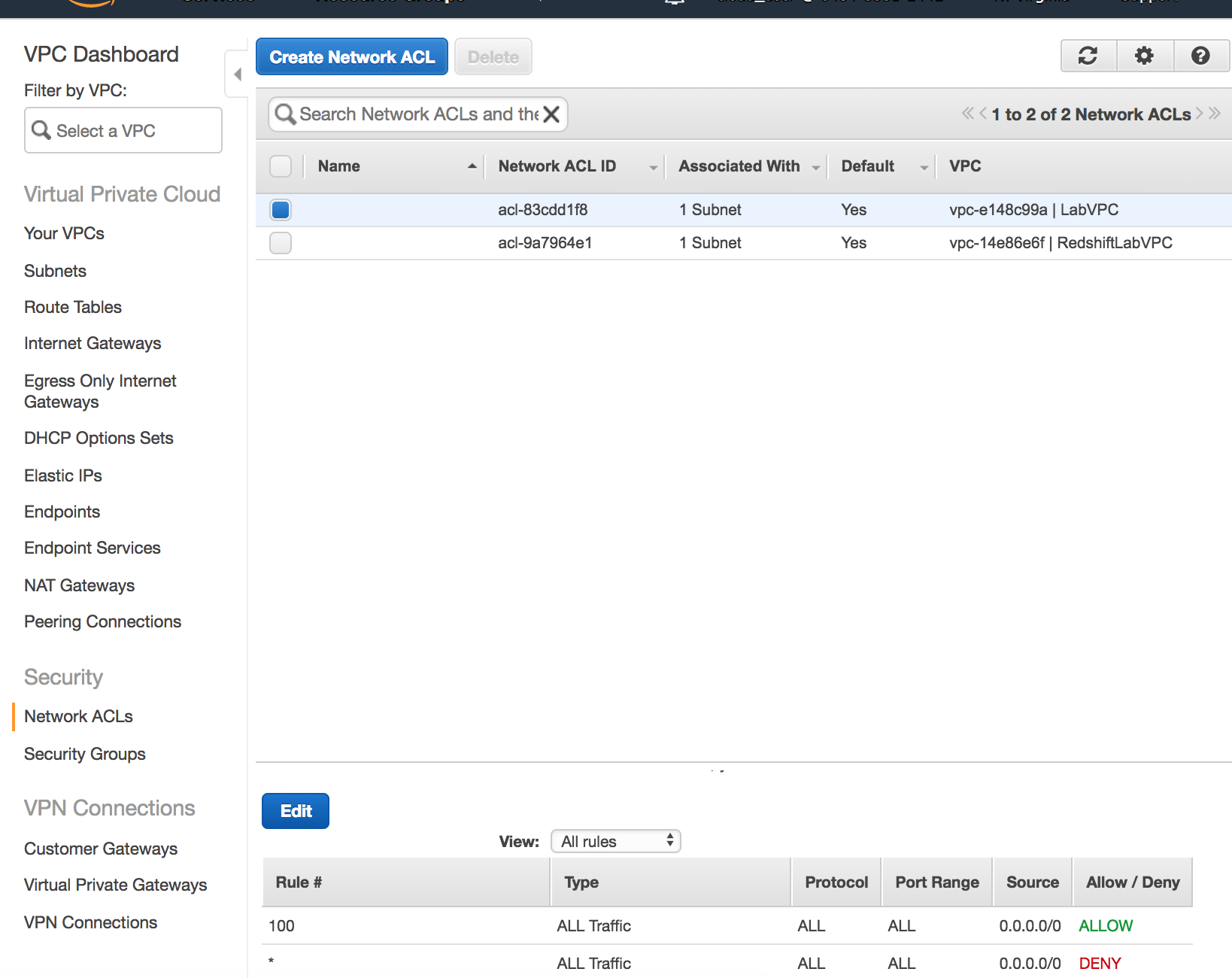This screenshot has width=1232, height=978.
Task: Open VPC Dashboard link
Action: tap(102, 54)
